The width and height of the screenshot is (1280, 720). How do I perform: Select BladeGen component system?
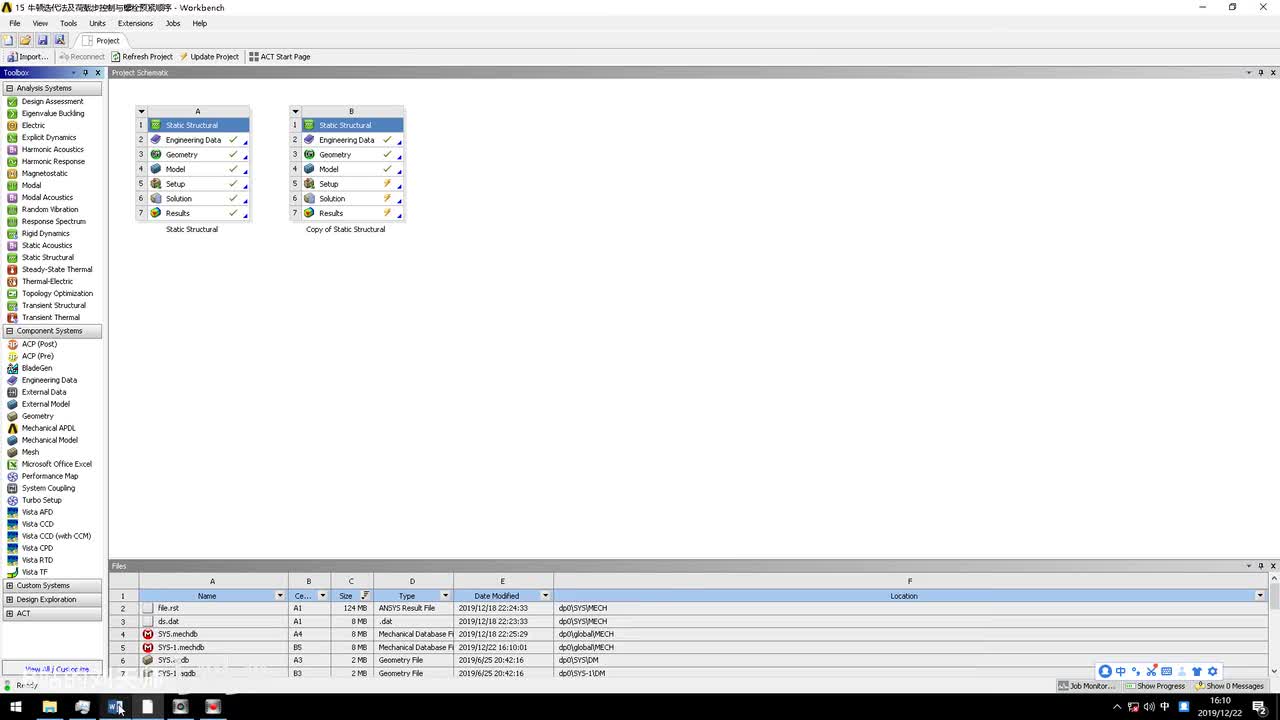pyautogui.click(x=36, y=368)
